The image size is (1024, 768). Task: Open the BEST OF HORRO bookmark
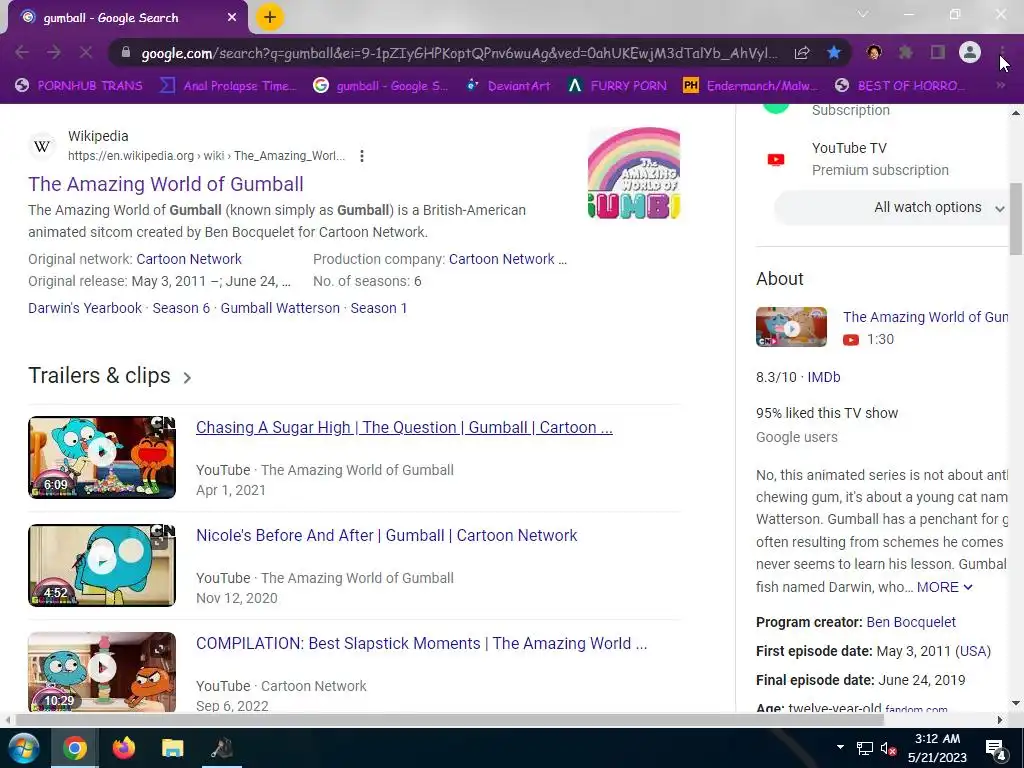coord(901,86)
